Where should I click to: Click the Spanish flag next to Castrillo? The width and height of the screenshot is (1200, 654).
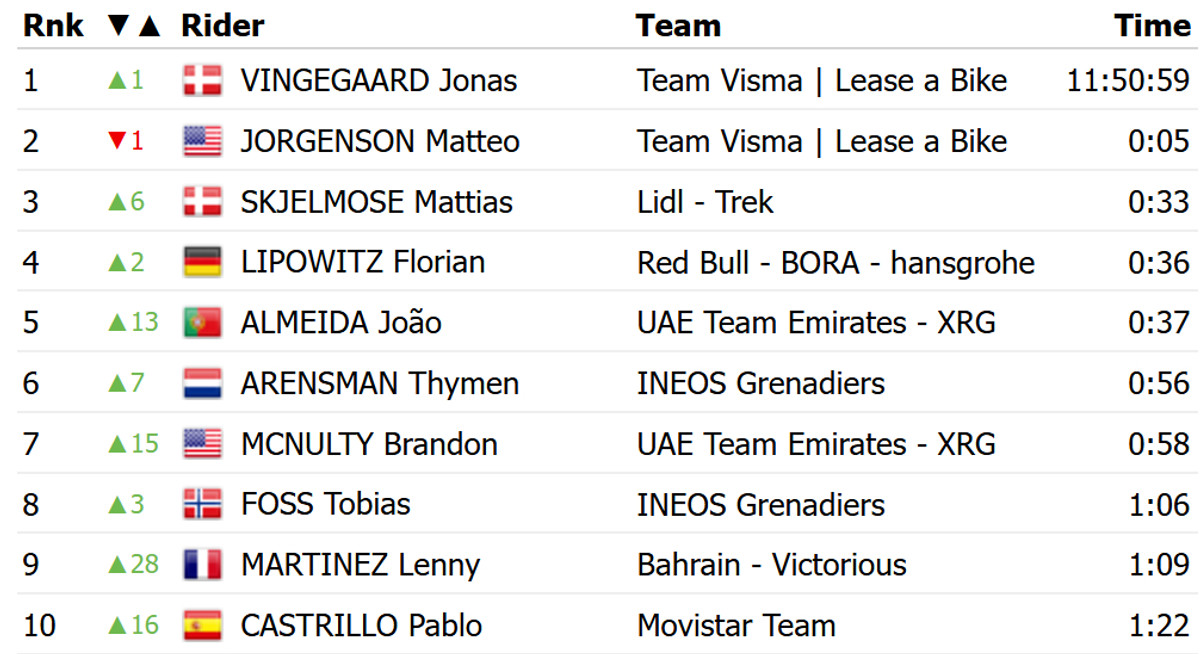pos(202,626)
